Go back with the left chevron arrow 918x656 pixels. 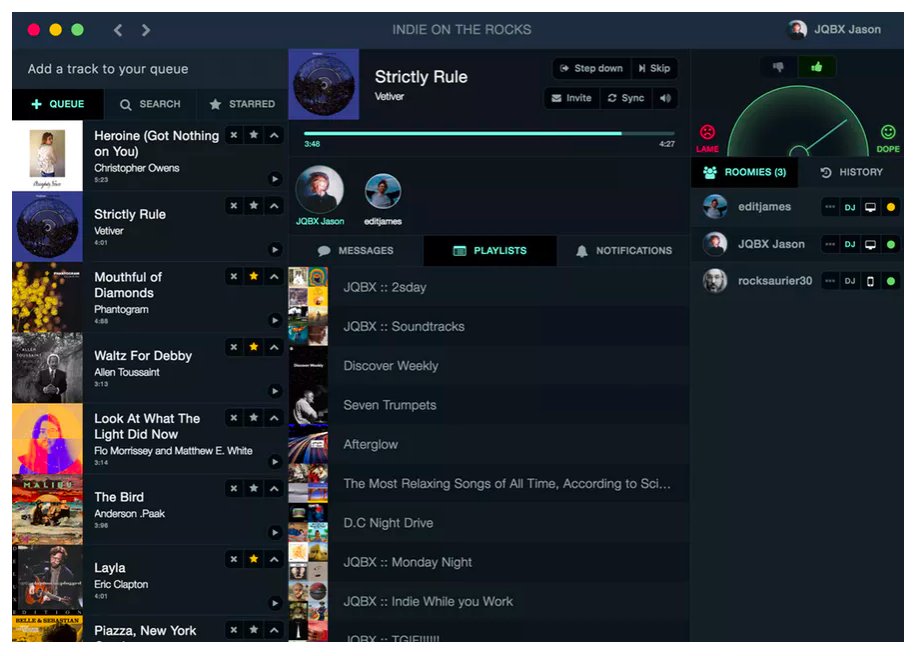pyautogui.click(x=118, y=30)
